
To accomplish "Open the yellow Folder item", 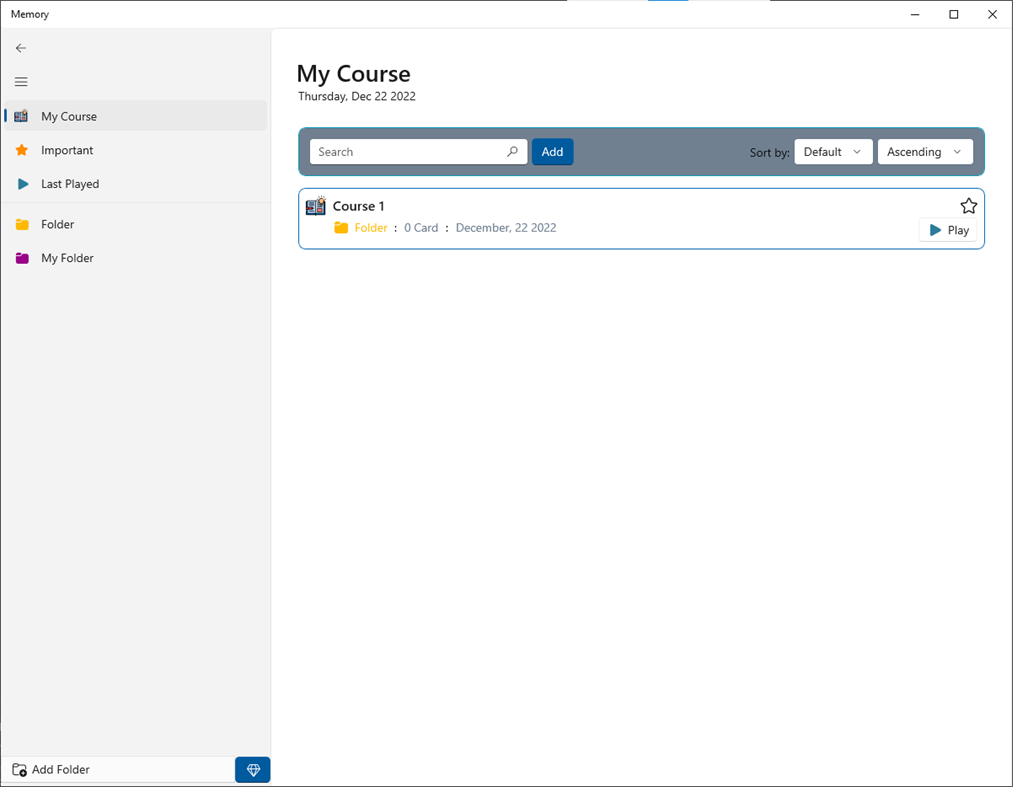I will pyautogui.click(x=136, y=224).
